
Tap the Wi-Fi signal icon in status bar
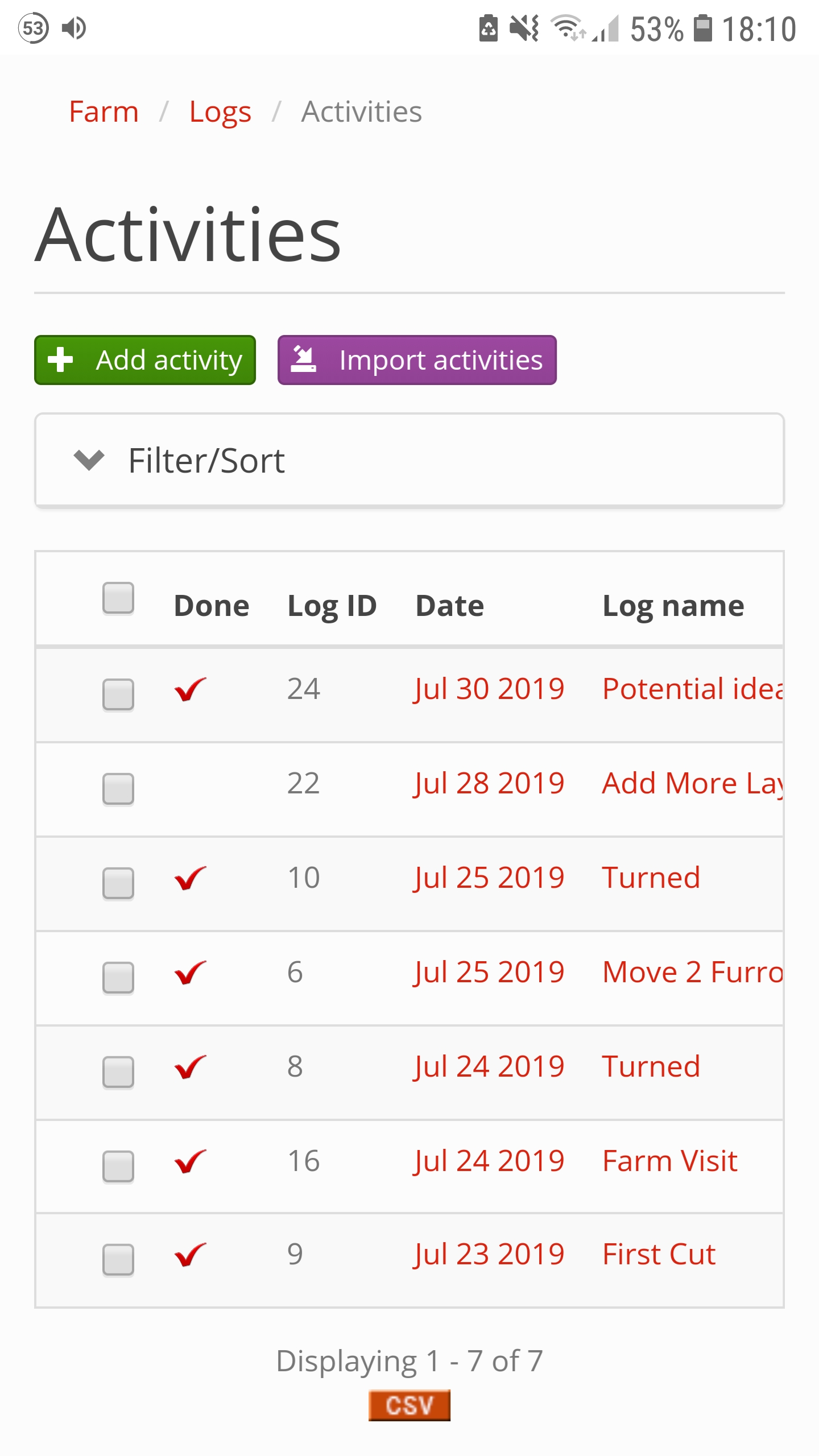click(568, 28)
